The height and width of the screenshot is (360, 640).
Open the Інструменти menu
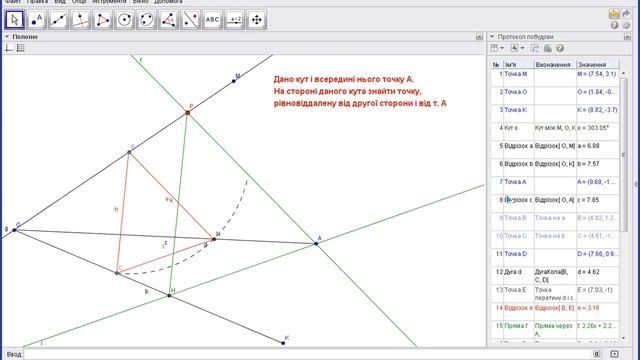[x=109, y=2]
